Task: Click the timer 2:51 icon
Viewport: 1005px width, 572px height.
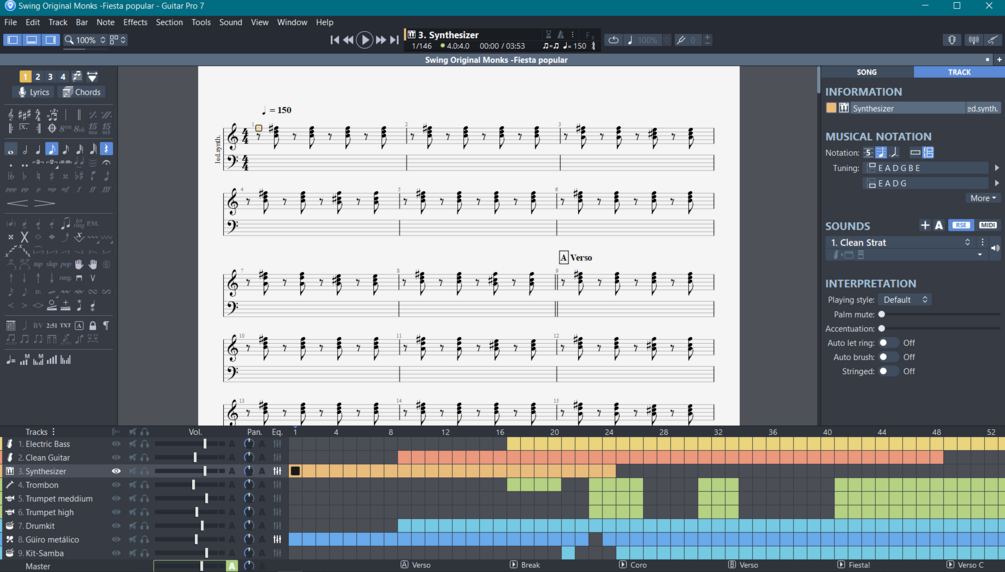Action: coord(51,326)
